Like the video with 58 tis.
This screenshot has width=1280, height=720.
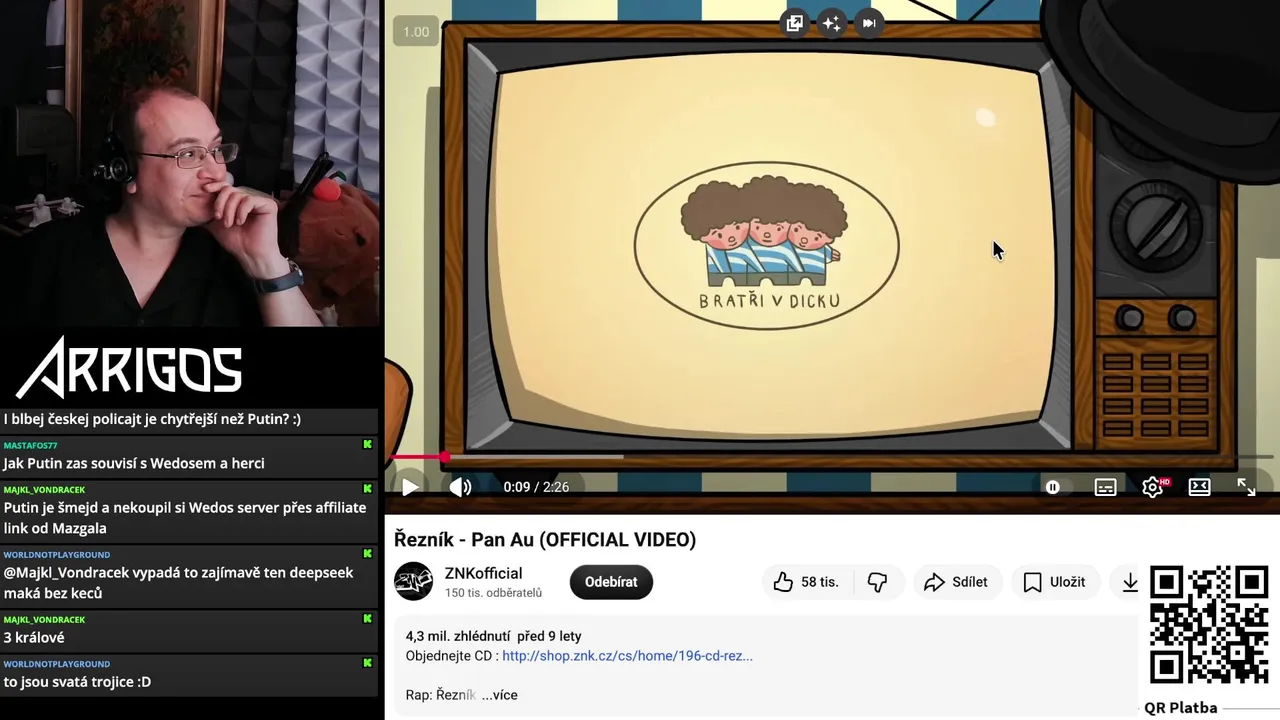[x=806, y=582]
